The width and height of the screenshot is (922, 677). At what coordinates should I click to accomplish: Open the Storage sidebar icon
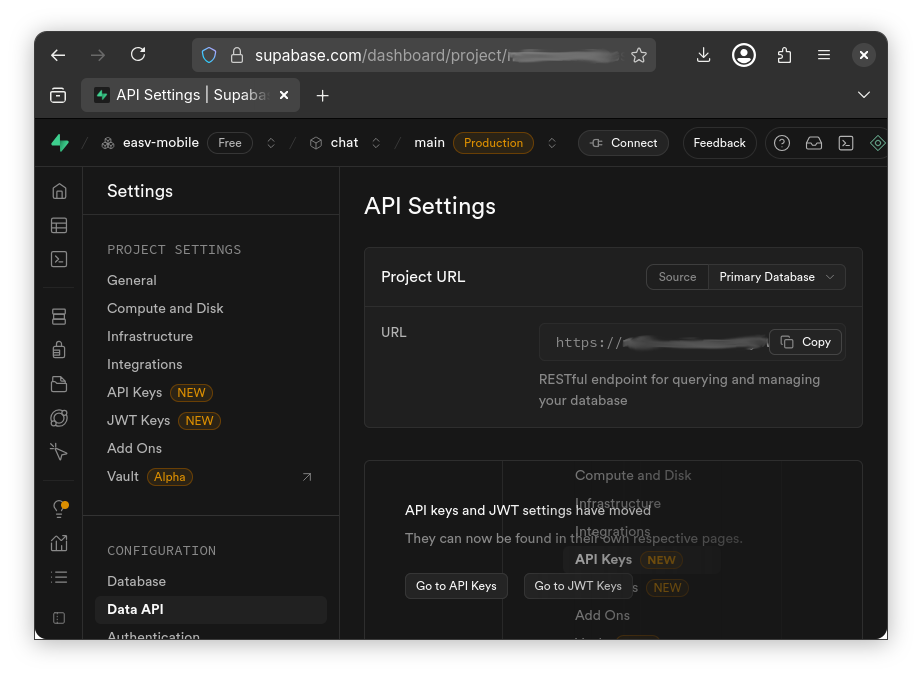click(x=59, y=384)
